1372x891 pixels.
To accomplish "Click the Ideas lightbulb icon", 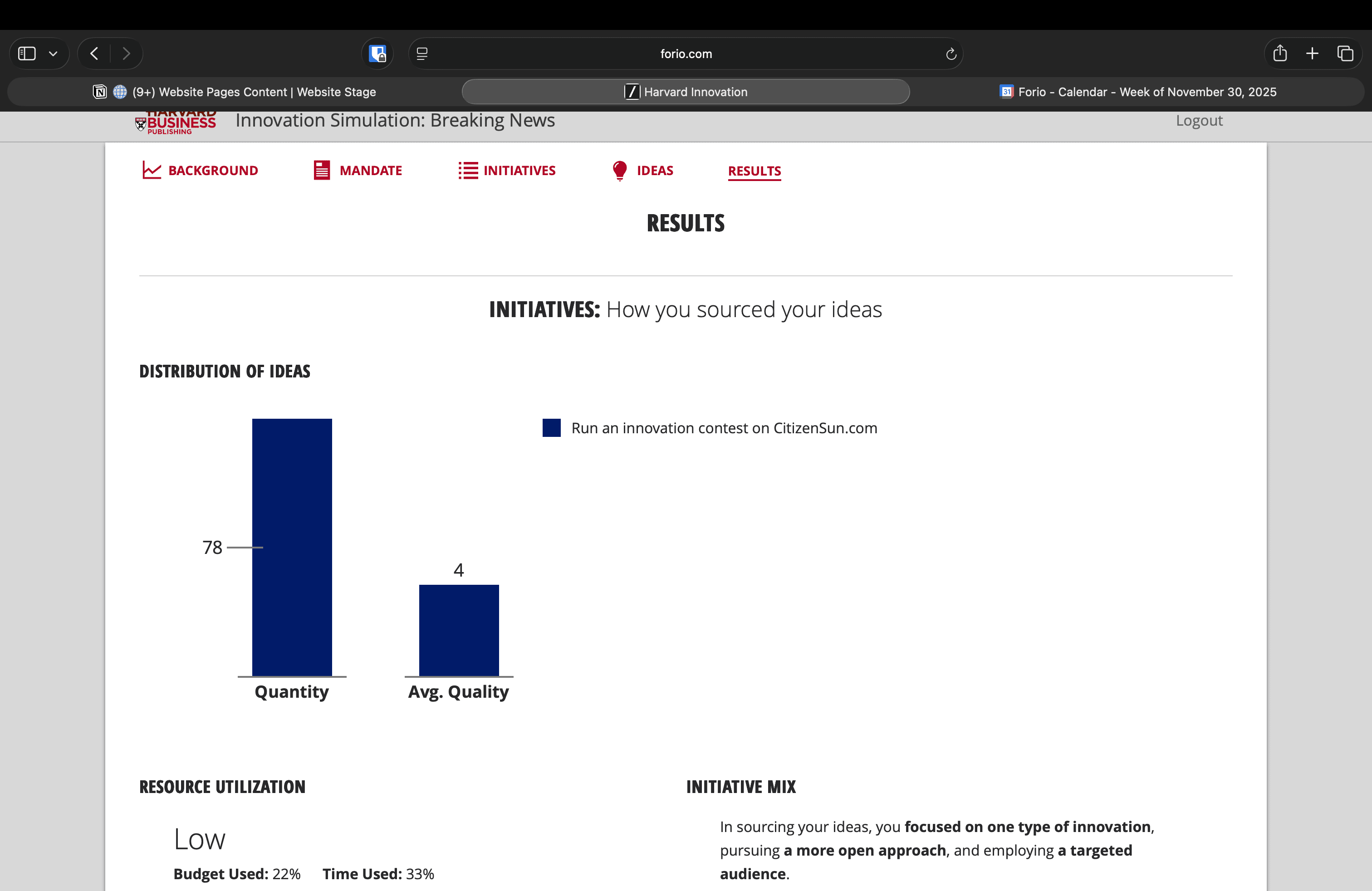I will (x=620, y=170).
